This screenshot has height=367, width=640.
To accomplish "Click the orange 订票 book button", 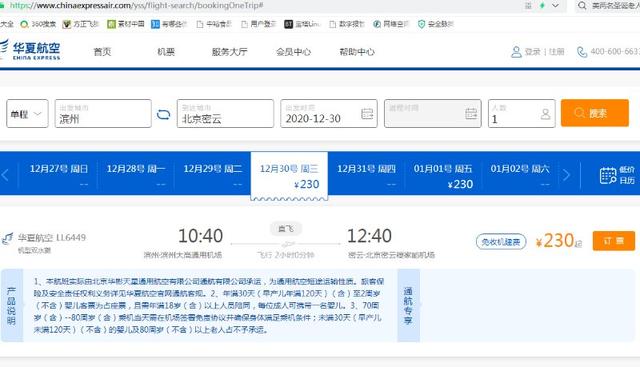I will pyautogui.click(x=613, y=240).
